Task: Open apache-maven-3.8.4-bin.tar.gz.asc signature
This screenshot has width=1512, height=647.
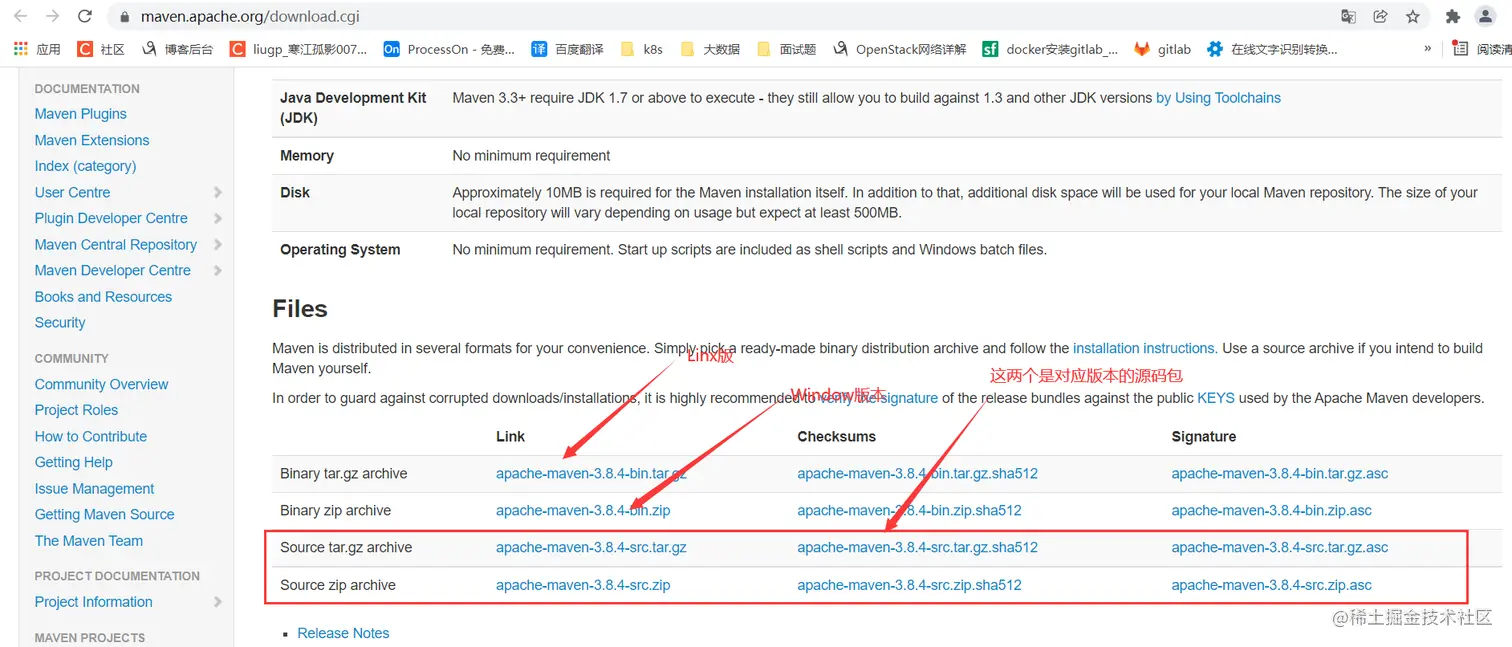Action: click(1280, 474)
